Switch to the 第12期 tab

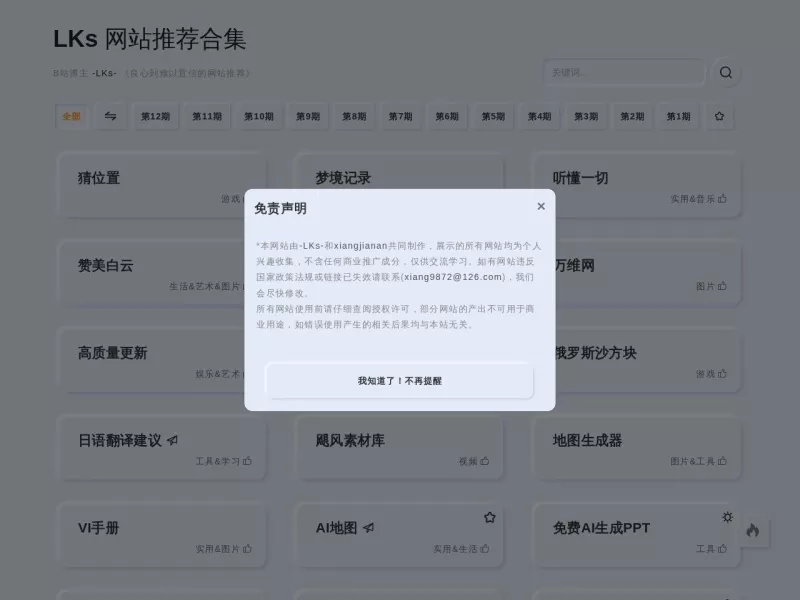(x=156, y=116)
